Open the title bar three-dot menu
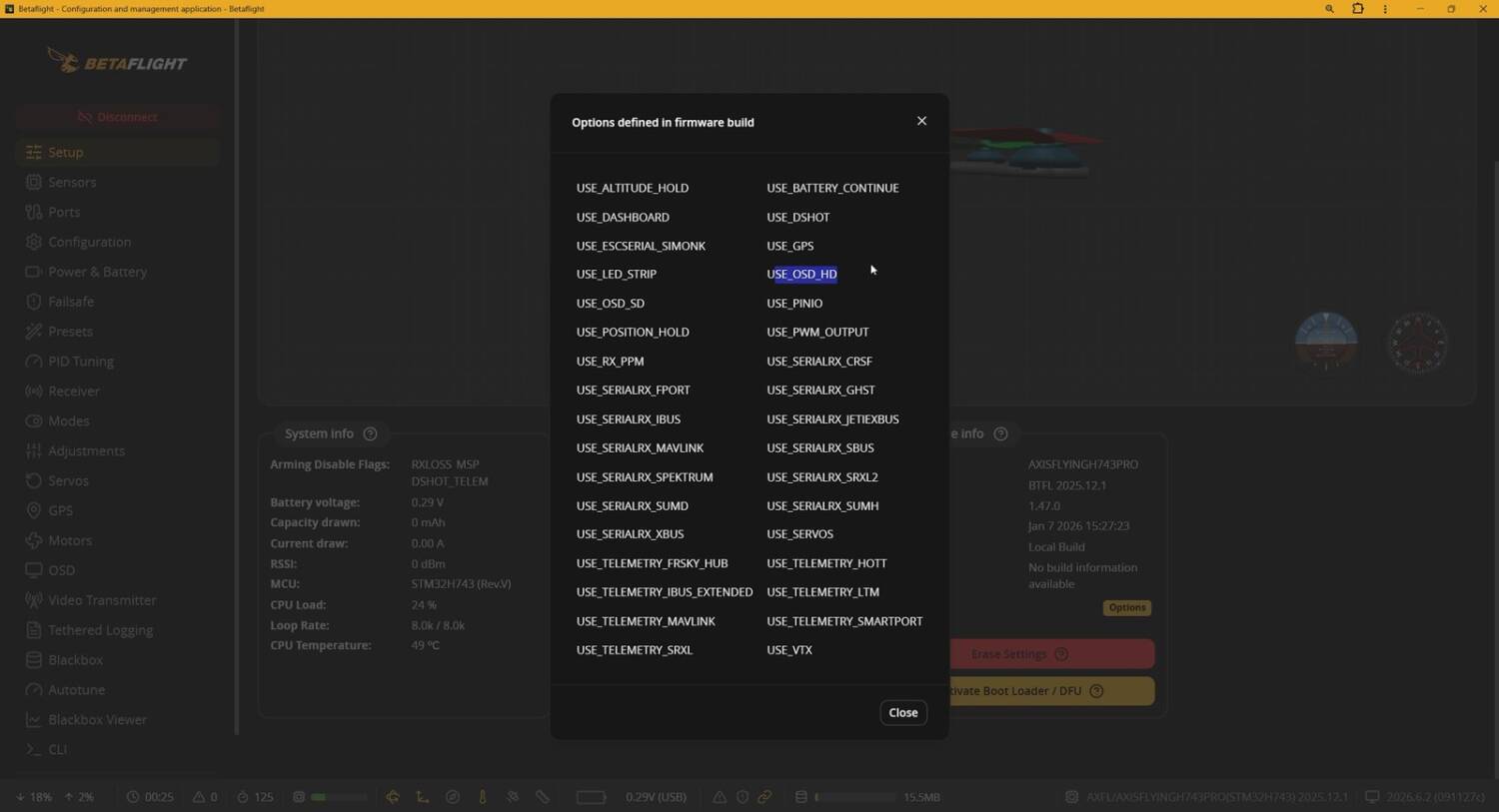 coord(1385,9)
